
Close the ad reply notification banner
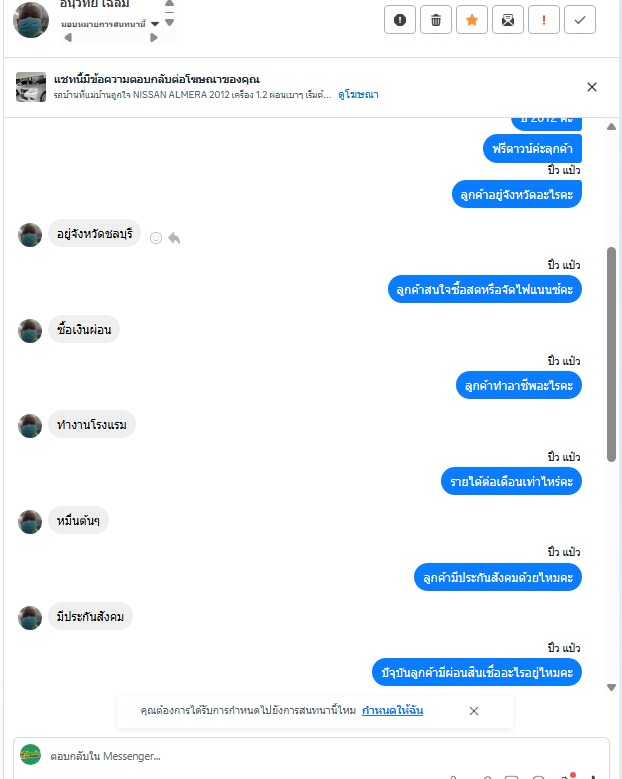coord(592,87)
